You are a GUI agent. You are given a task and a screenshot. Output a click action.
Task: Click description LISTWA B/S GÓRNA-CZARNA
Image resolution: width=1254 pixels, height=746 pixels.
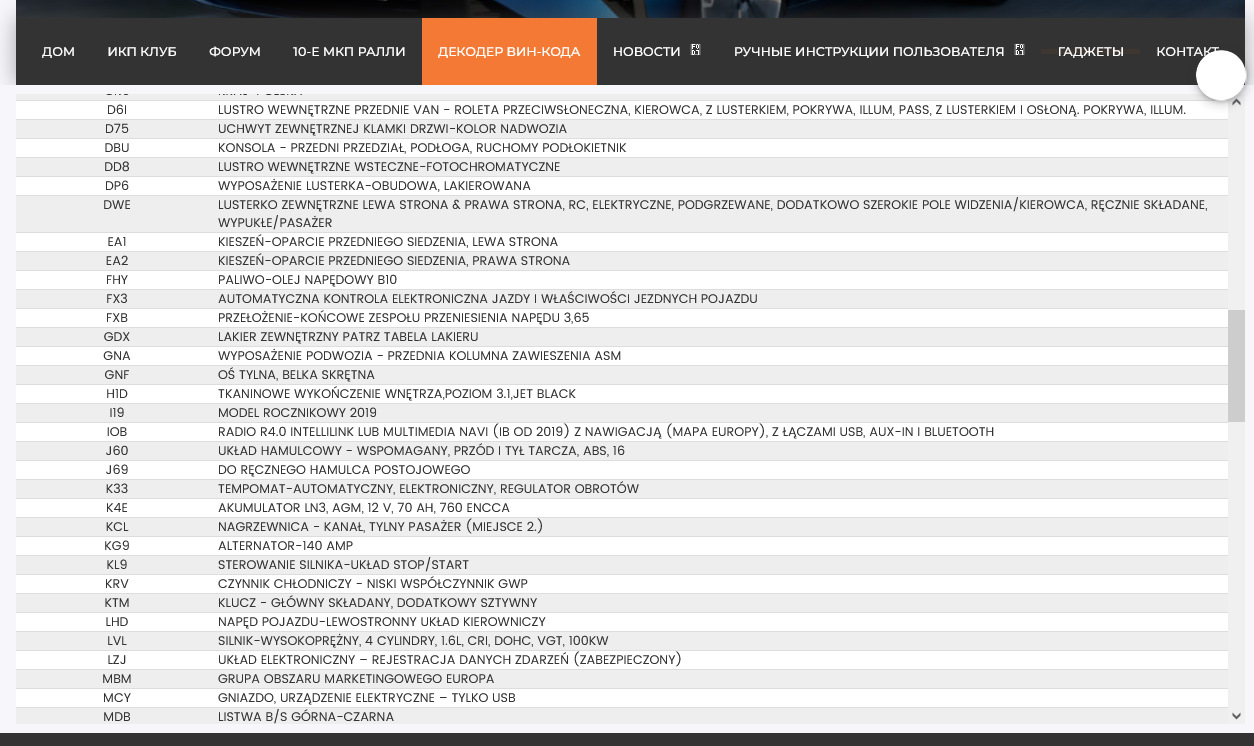click(x=306, y=717)
